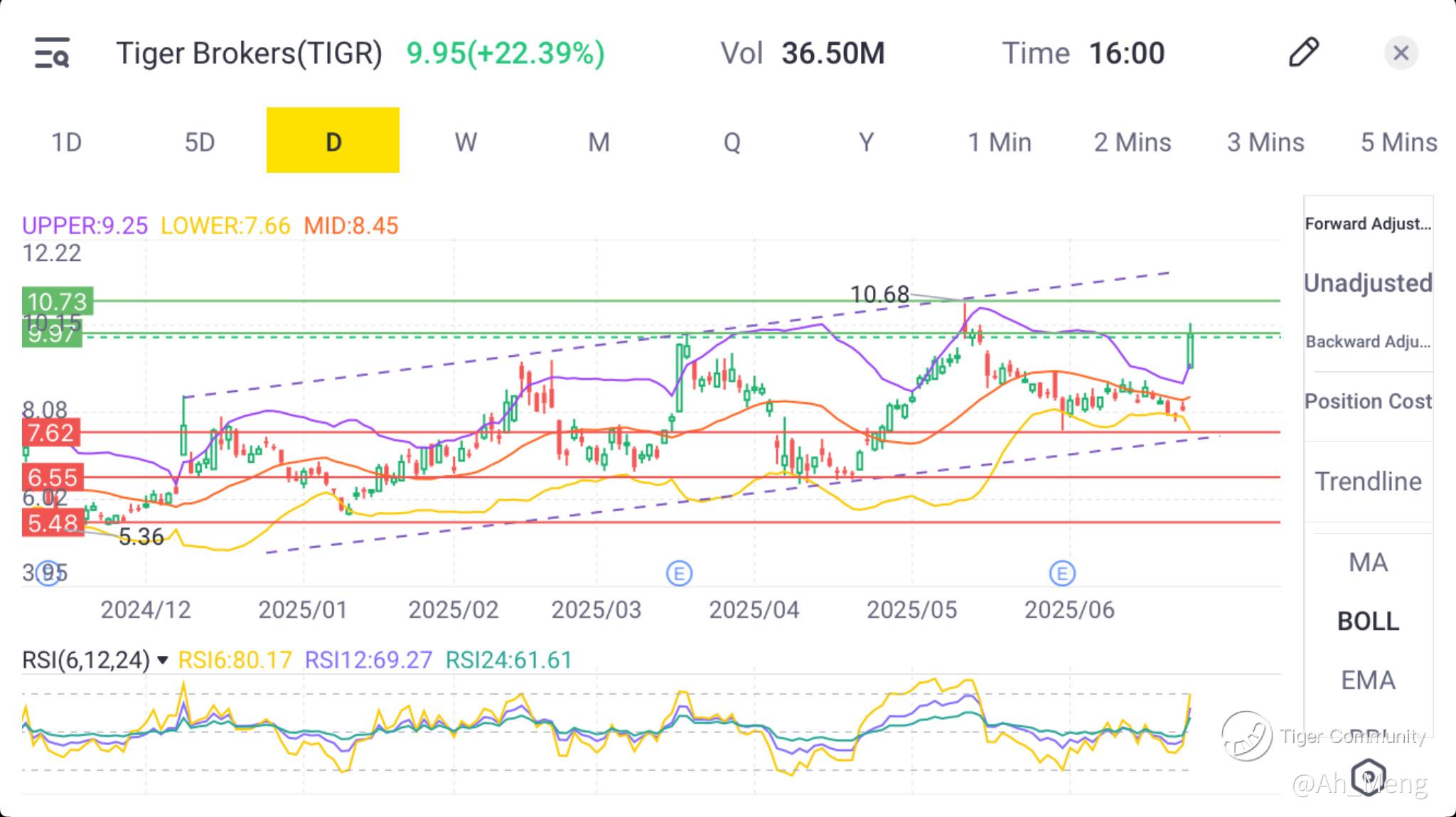Click the latest green candlestick on the chart
This screenshot has width=1456, height=817.
(x=1190, y=350)
